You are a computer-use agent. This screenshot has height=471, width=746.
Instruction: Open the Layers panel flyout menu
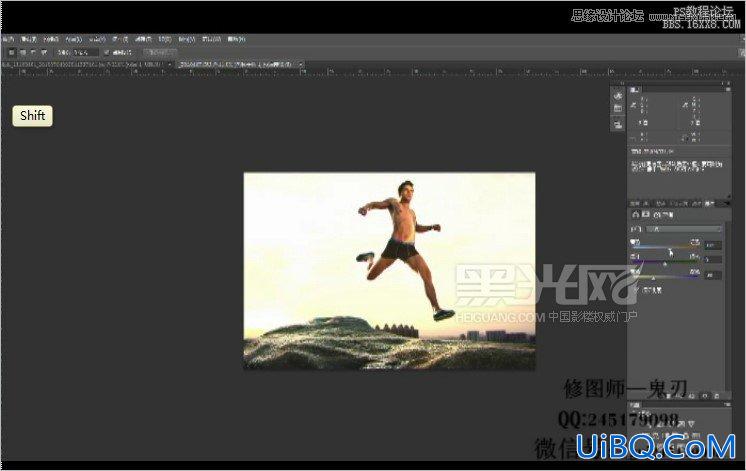727,405
